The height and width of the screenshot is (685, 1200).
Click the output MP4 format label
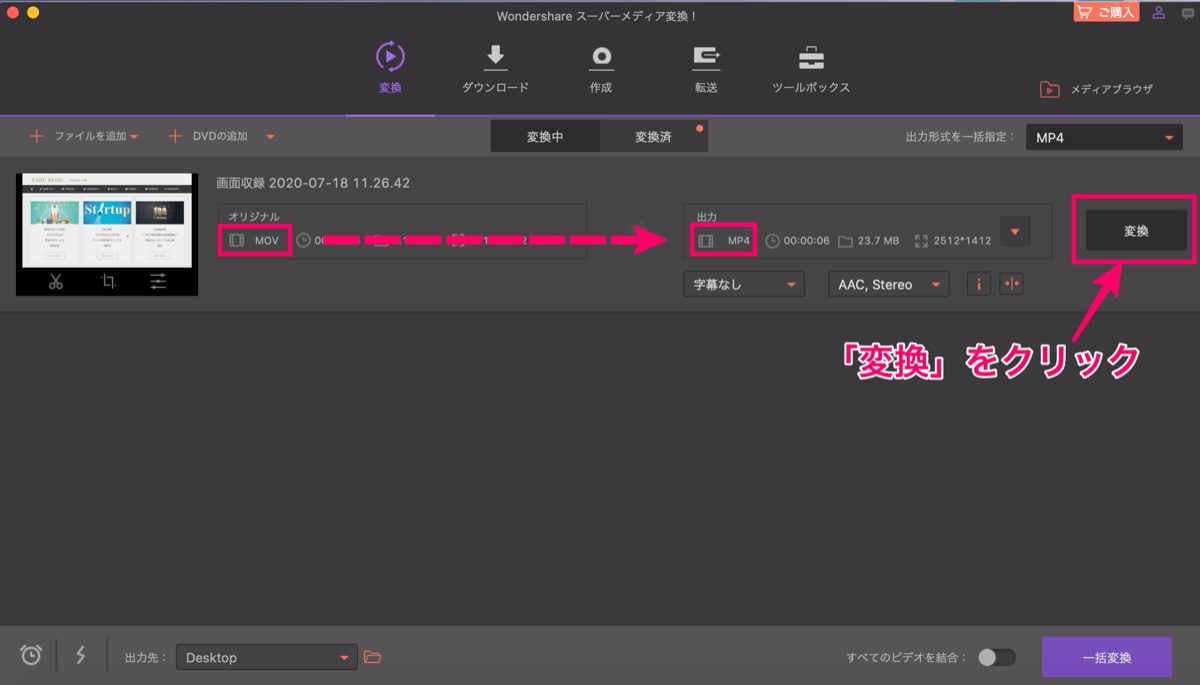click(739, 241)
